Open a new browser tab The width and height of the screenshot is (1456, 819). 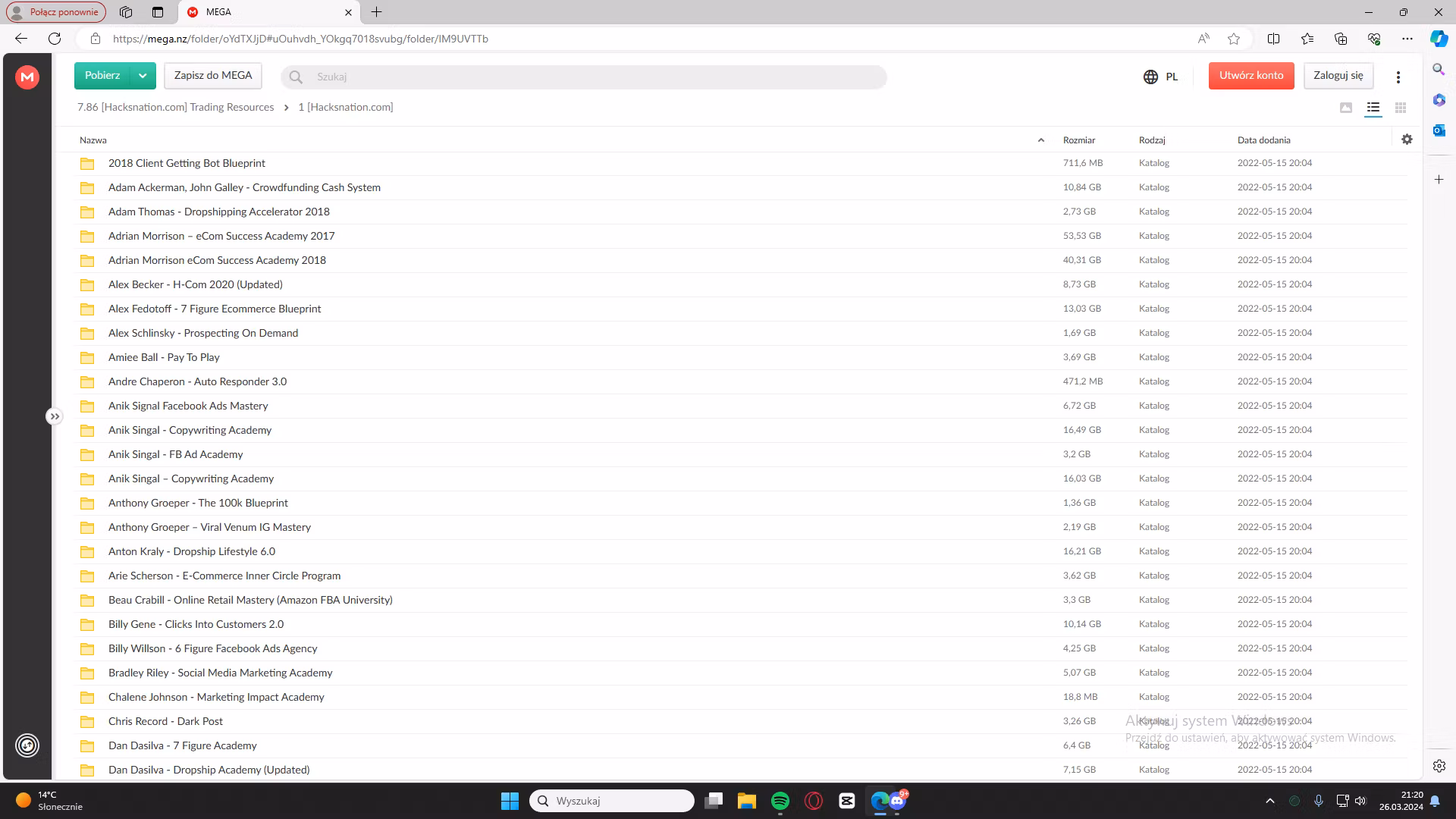[x=377, y=12]
